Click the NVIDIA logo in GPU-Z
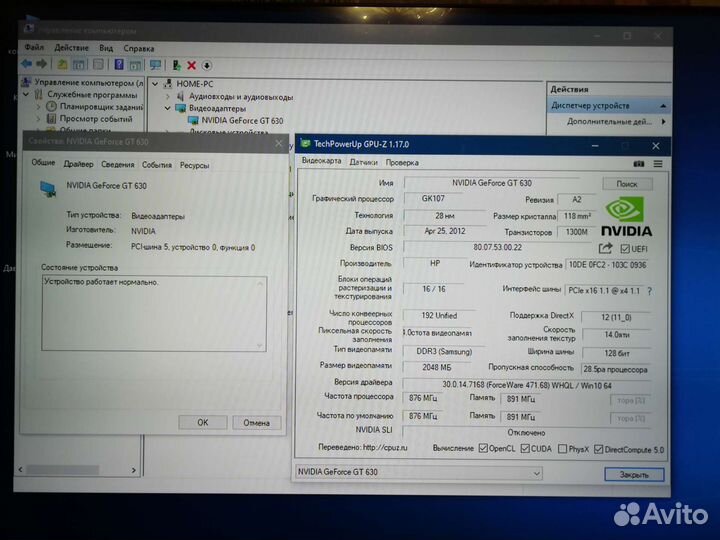This screenshot has height=540, width=720. (626, 216)
